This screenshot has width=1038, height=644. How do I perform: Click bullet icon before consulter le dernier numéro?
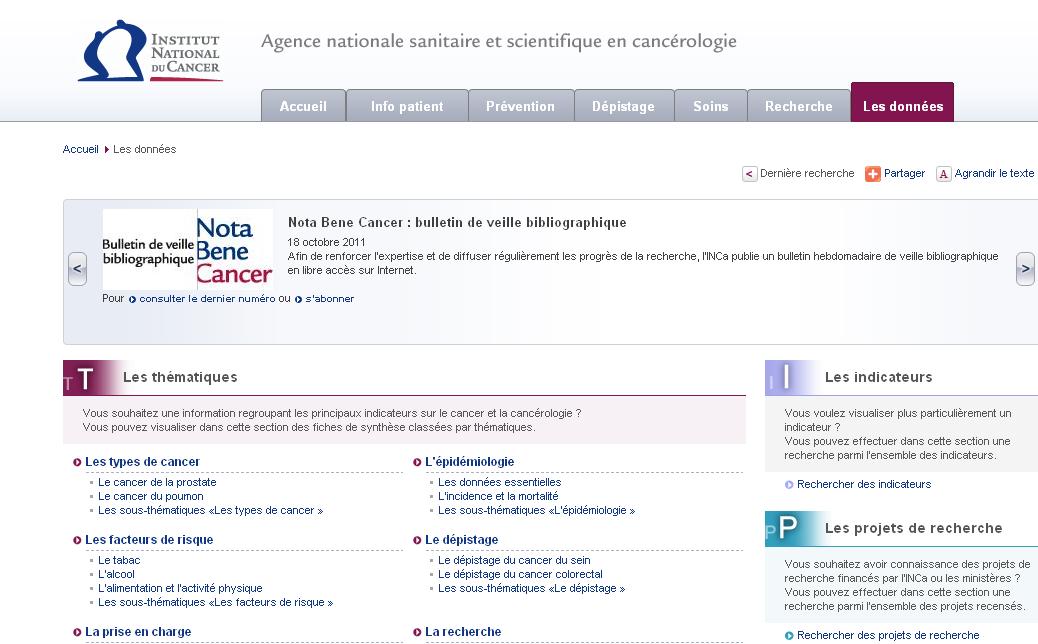[x=132, y=299]
